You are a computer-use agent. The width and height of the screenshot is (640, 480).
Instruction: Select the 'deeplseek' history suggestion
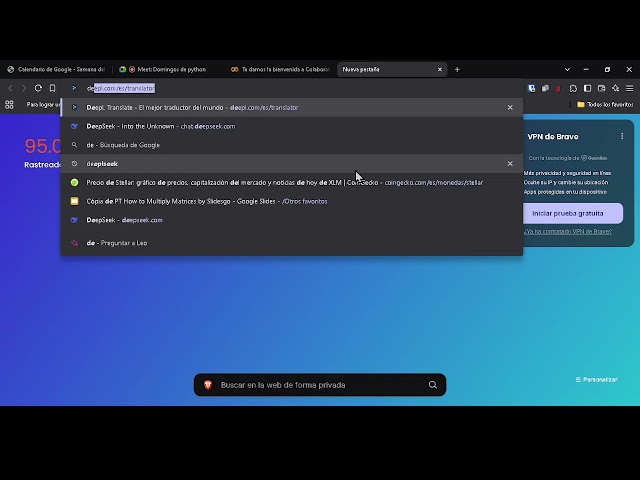(x=291, y=164)
